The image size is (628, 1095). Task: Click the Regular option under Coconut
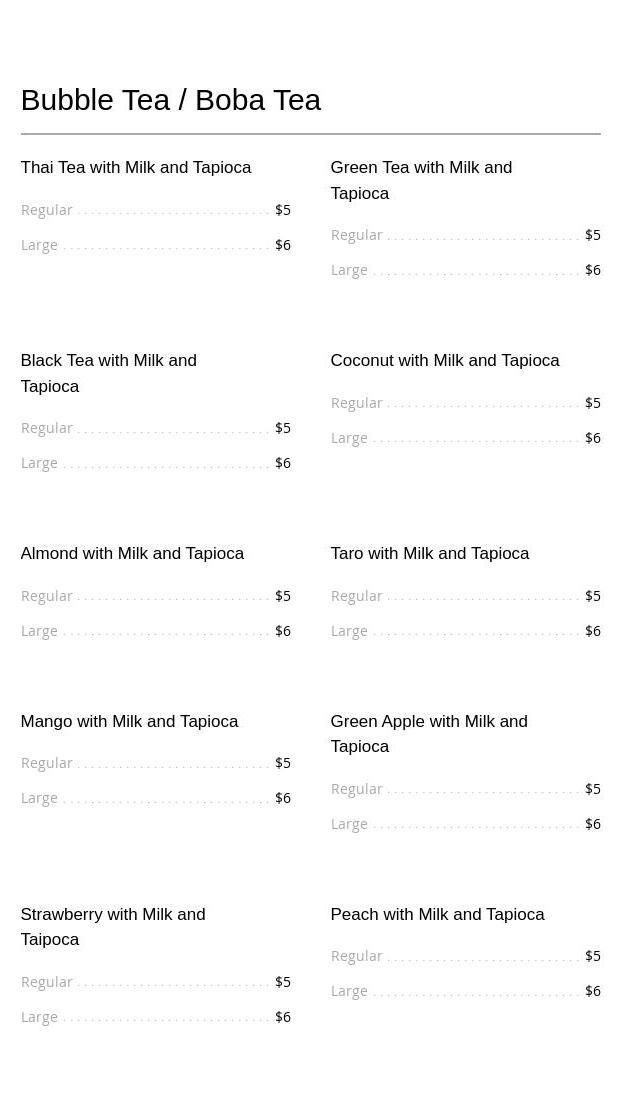[357, 403]
